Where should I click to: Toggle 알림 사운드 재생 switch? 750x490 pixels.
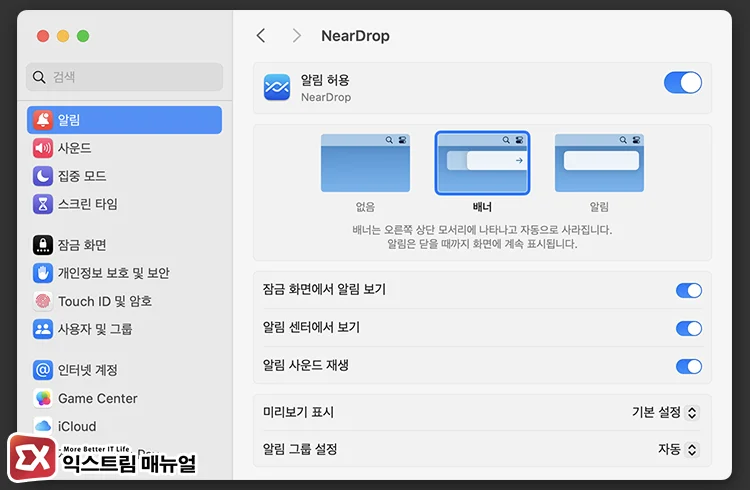(689, 367)
